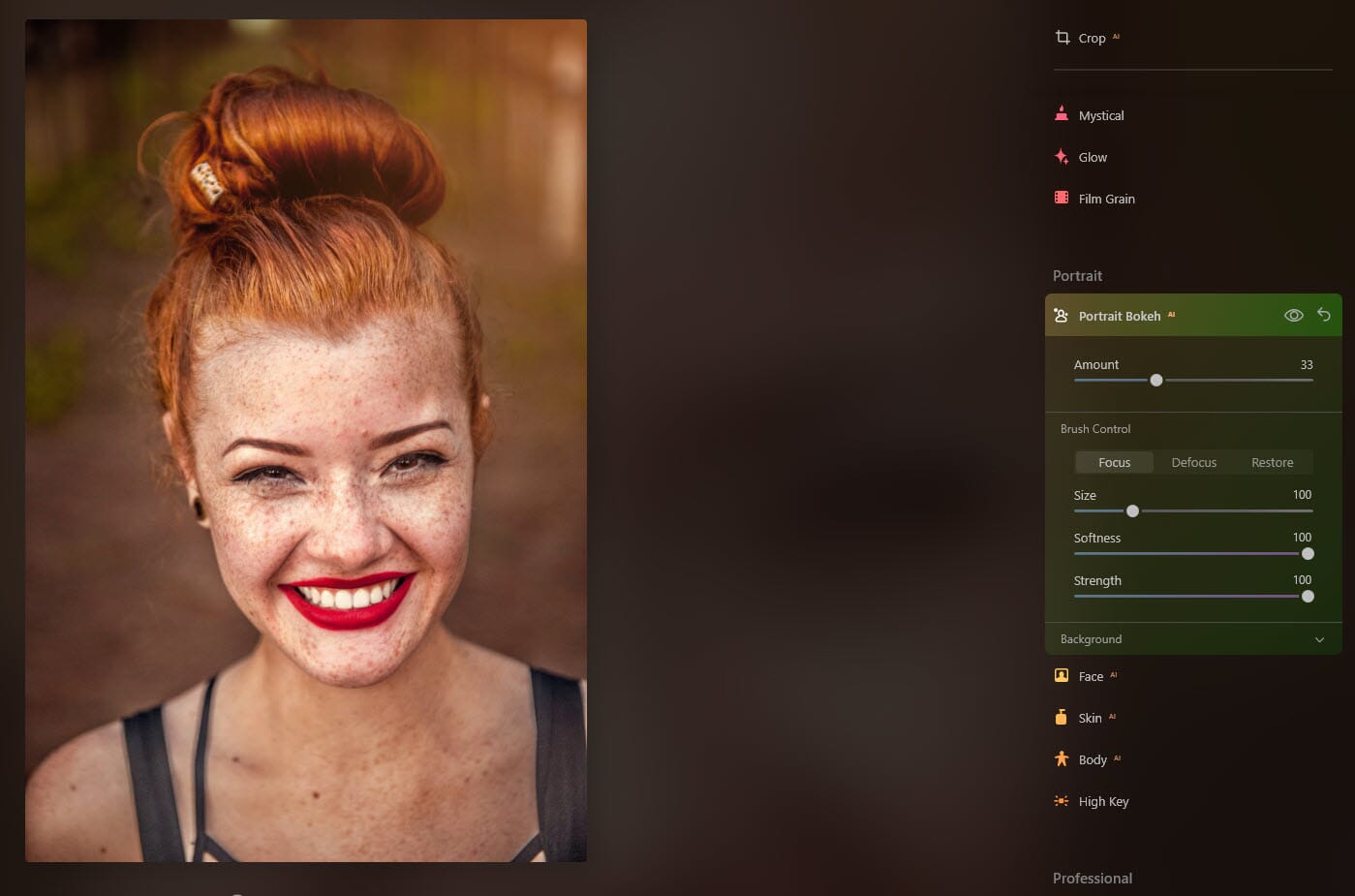Image resolution: width=1355 pixels, height=896 pixels.
Task: Open the Face tool
Action: click(1091, 676)
